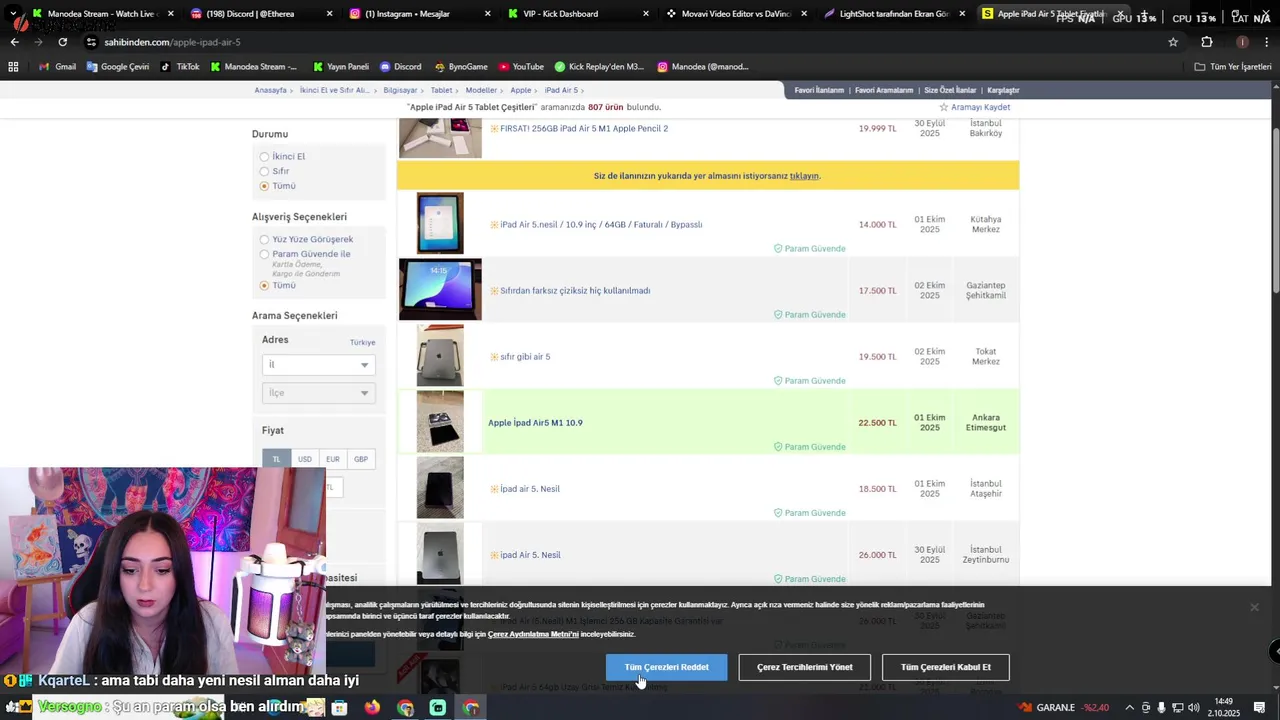Image resolution: width=1280 pixels, height=720 pixels.
Task: Show hidden tray icons chevron
Action: pyautogui.click(x=1130, y=708)
